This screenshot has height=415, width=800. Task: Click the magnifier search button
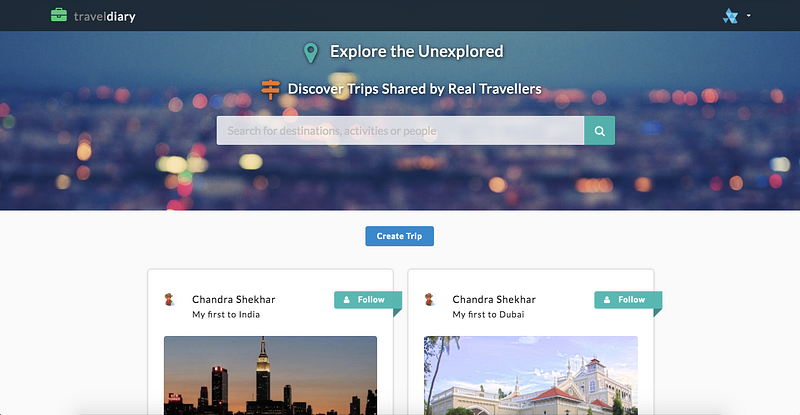[x=599, y=131]
